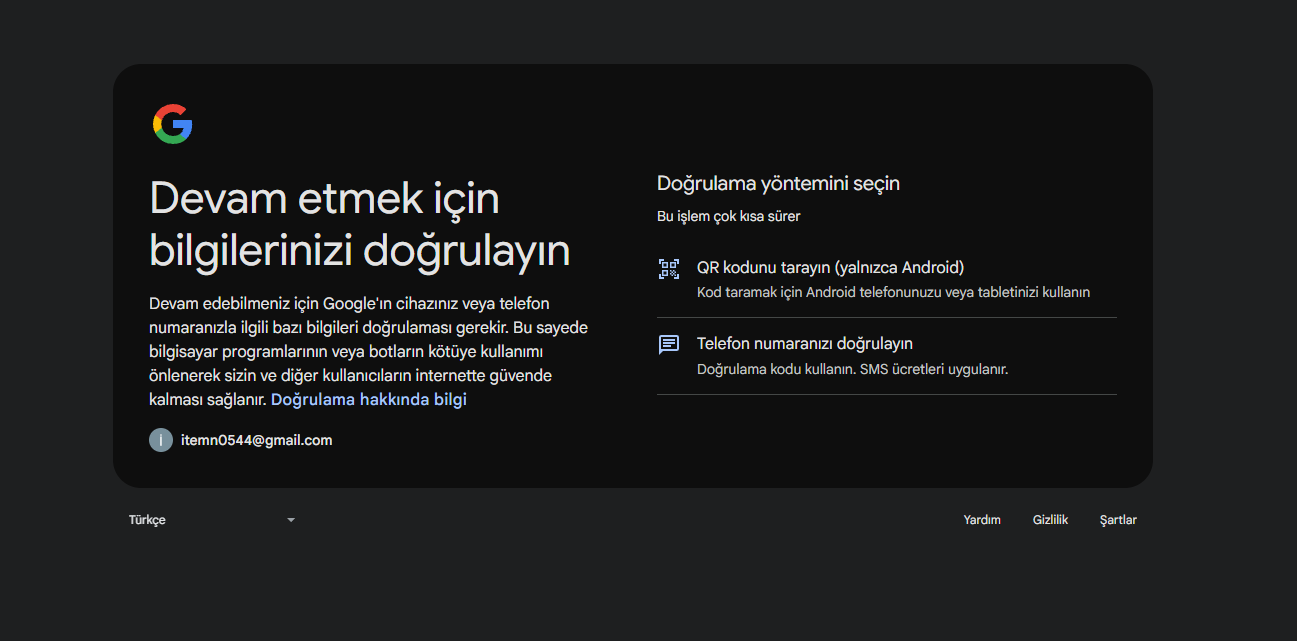This screenshot has width=1297, height=641.
Task: Choose Telefon numaranızı doğrulayın option
Action: click(x=886, y=356)
